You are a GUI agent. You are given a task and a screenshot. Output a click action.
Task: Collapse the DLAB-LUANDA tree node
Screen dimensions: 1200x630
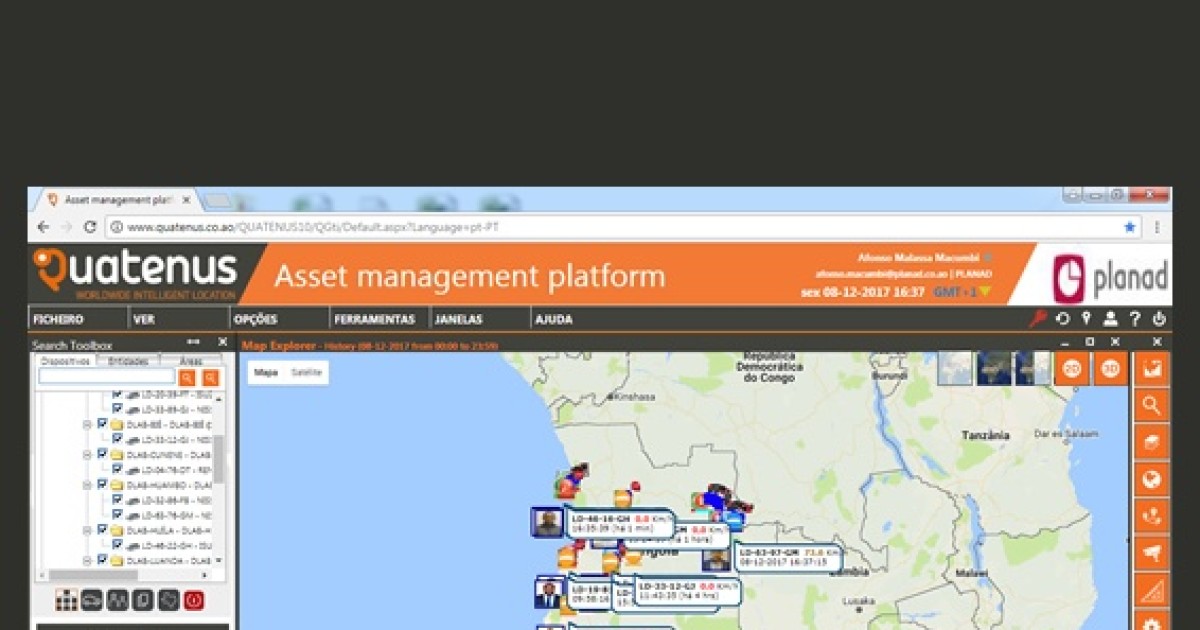[x=87, y=560]
